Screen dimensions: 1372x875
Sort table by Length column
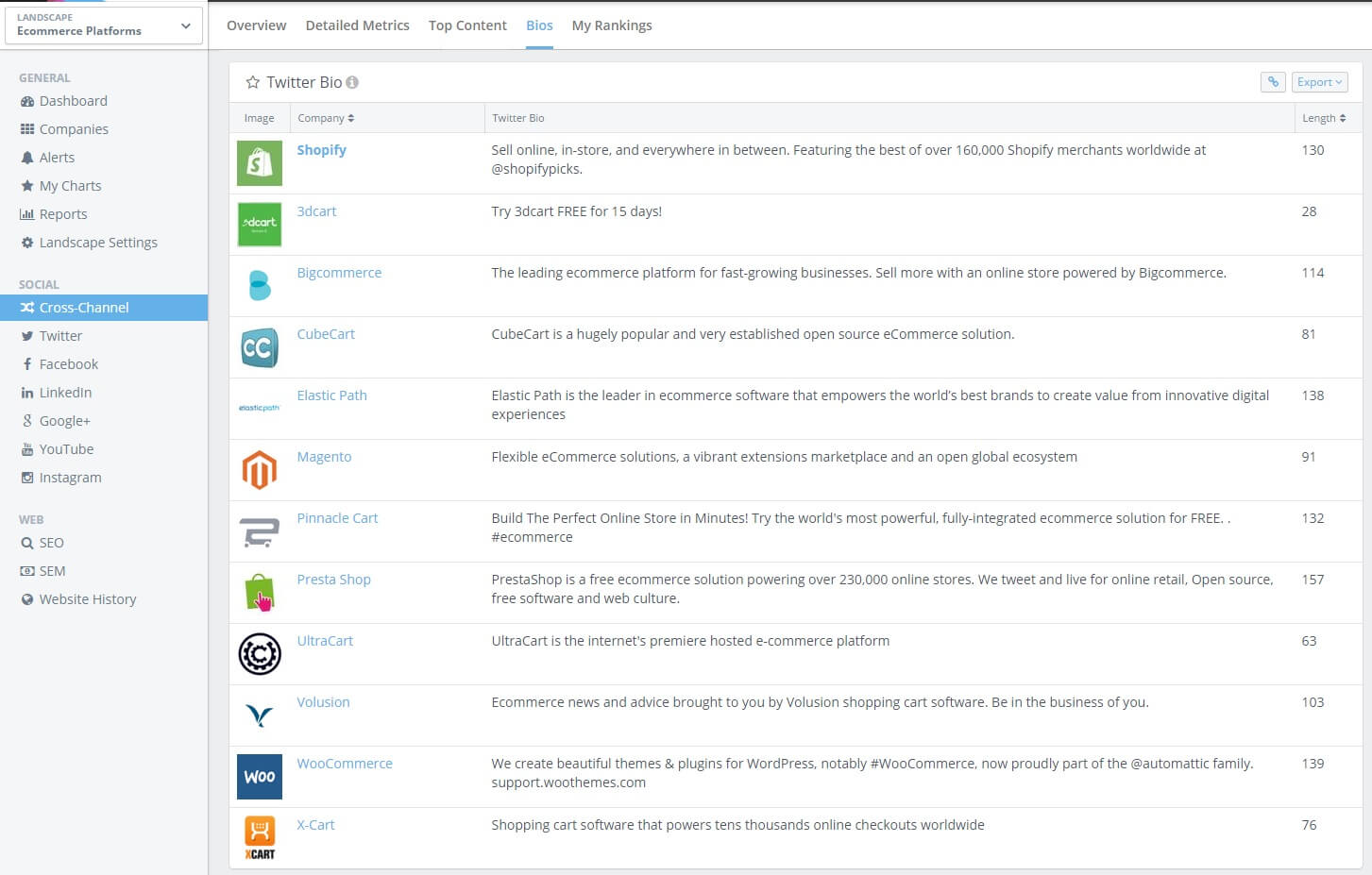[1324, 118]
